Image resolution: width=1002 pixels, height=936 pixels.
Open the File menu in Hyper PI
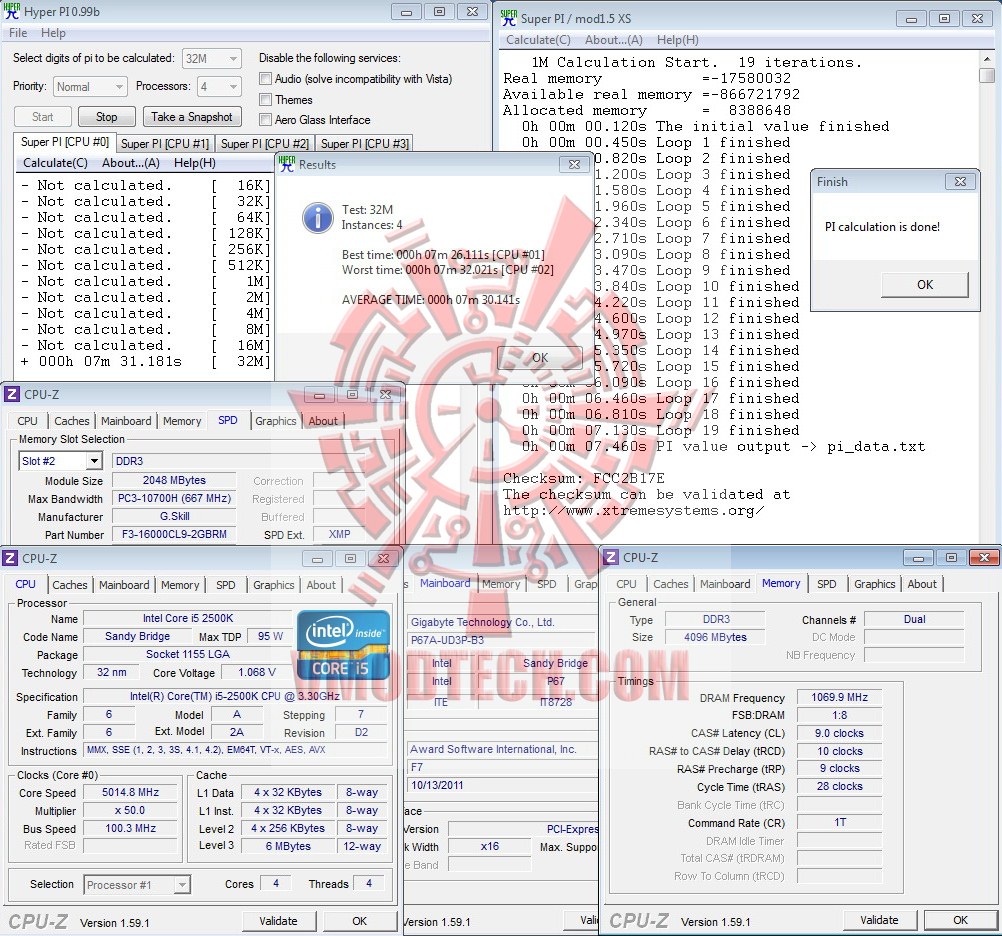point(18,33)
